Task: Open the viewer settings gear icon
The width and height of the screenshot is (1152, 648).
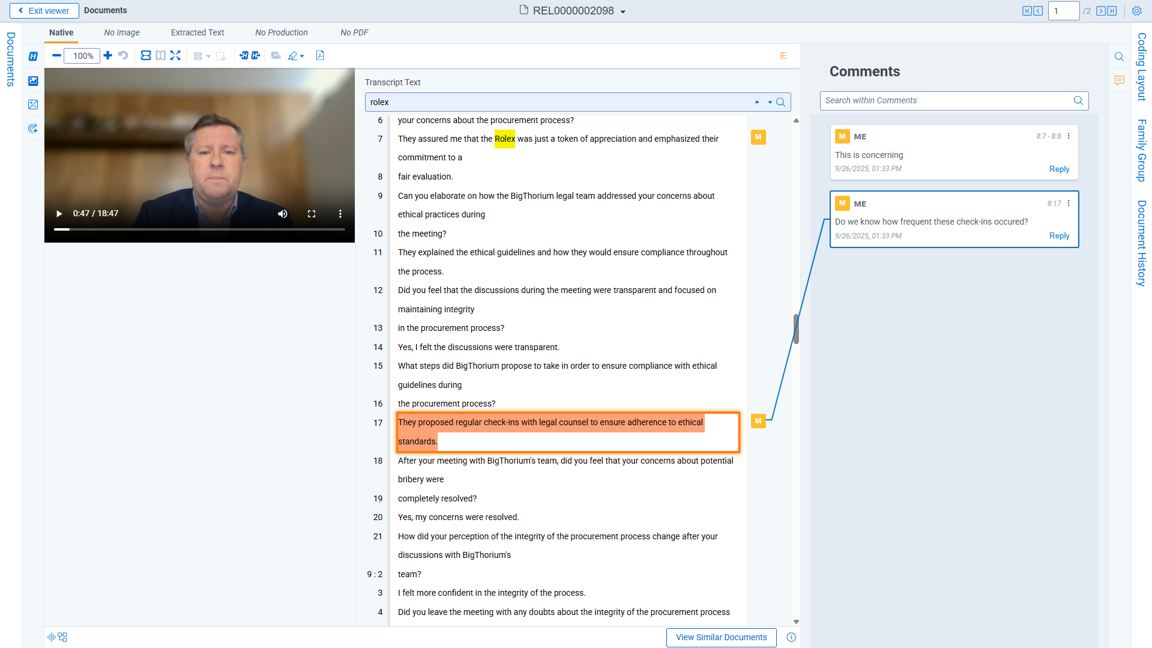Action: 1137,11
